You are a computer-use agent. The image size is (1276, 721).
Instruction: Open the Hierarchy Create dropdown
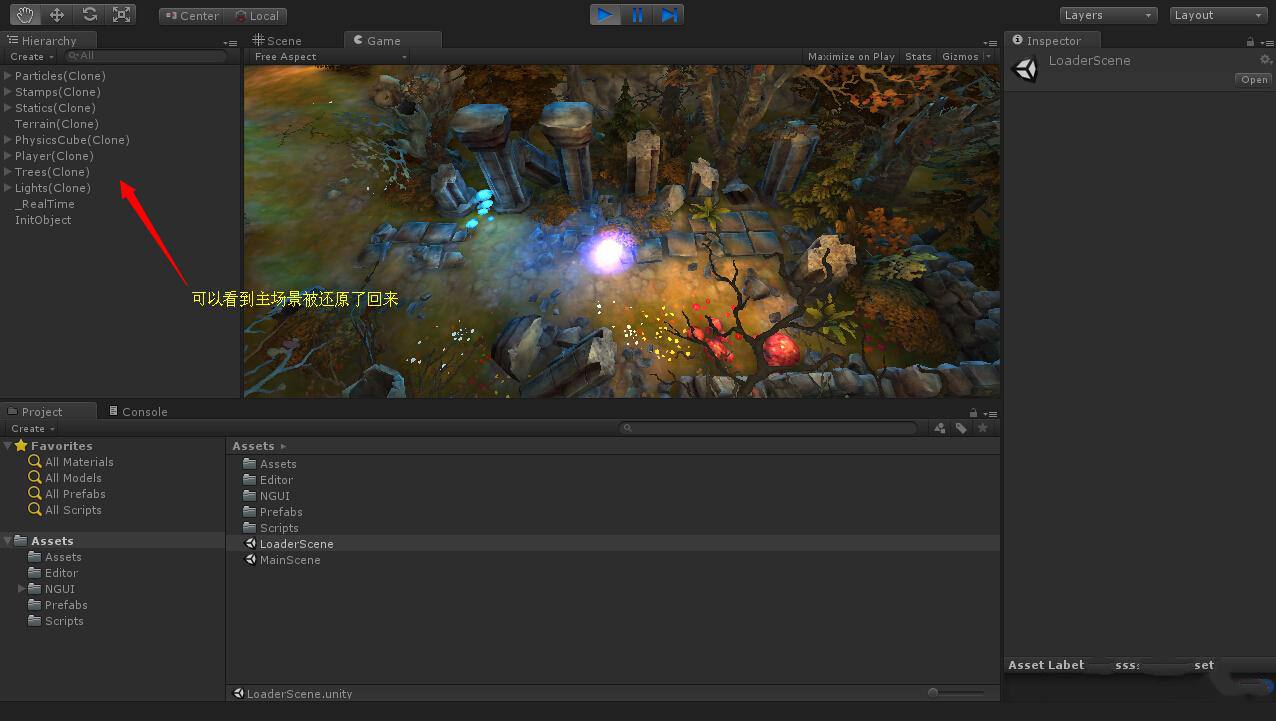click(32, 57)
